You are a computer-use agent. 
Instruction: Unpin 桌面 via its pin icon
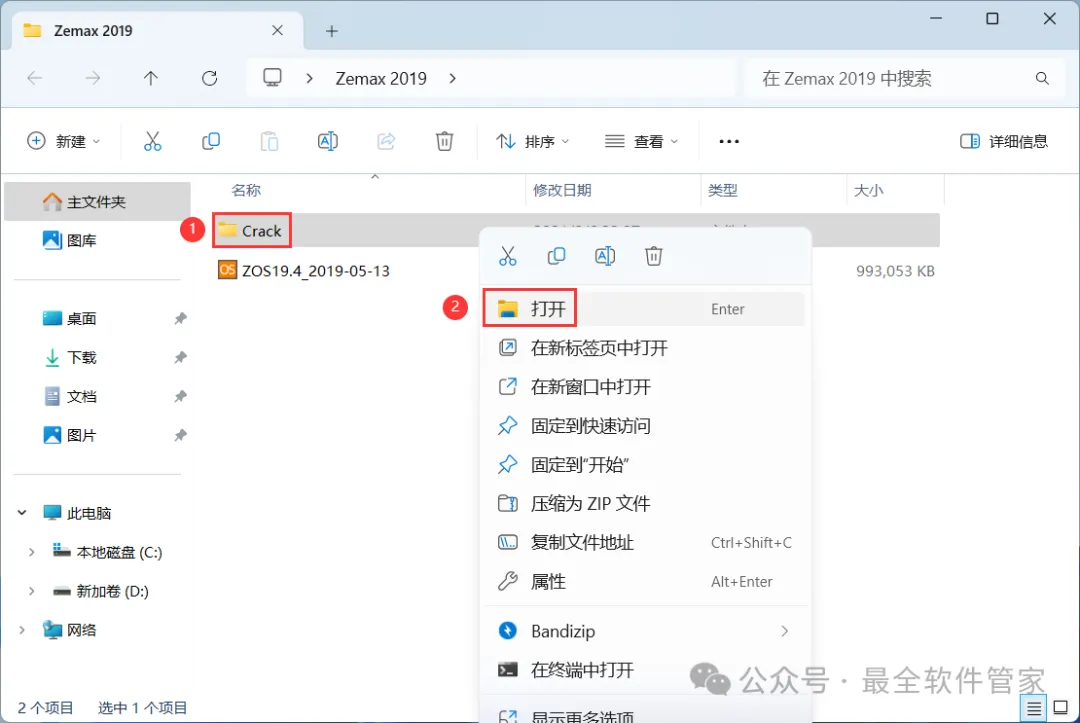click(180, 318)
